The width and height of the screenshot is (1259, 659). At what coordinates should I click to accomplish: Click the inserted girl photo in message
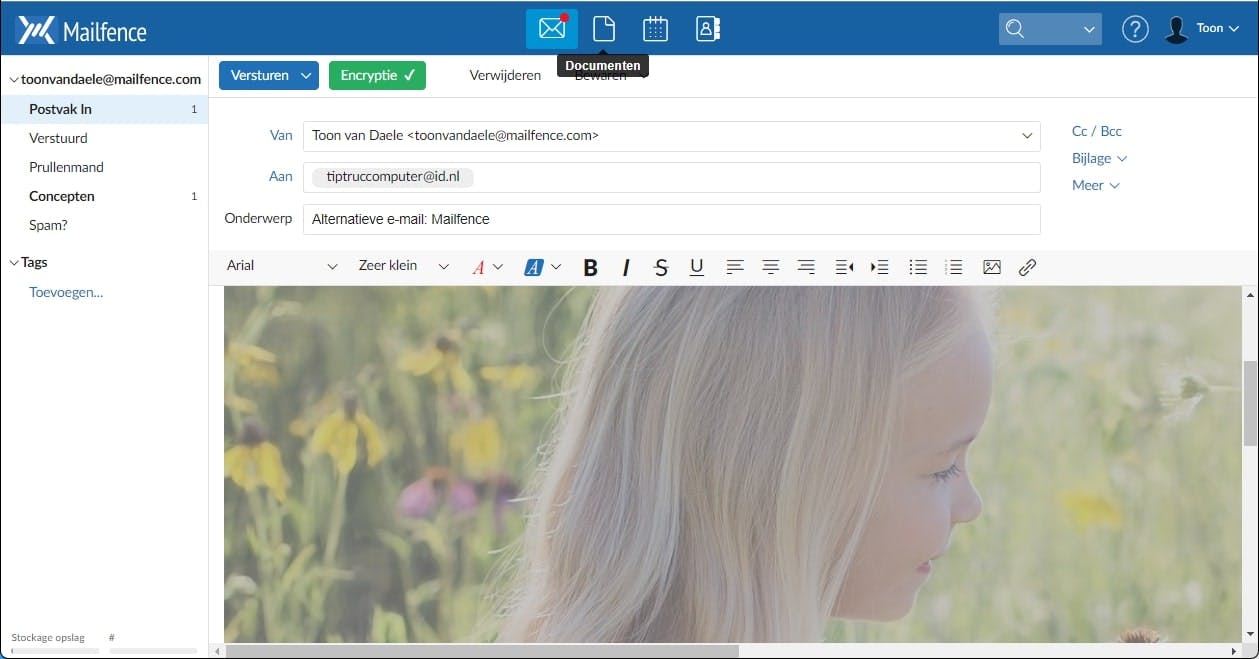[732, 464]
